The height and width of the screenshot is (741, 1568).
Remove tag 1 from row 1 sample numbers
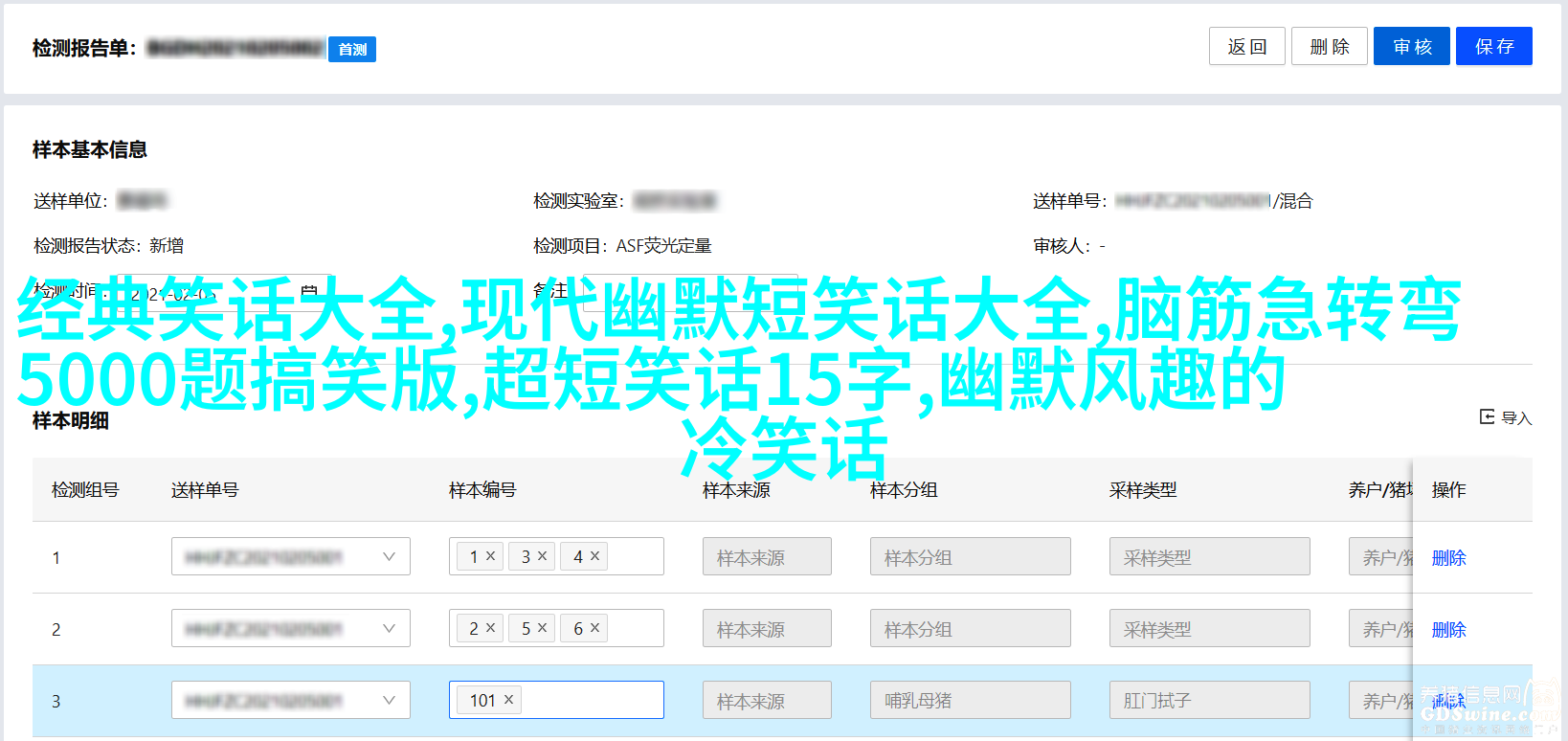coord(490,556)
